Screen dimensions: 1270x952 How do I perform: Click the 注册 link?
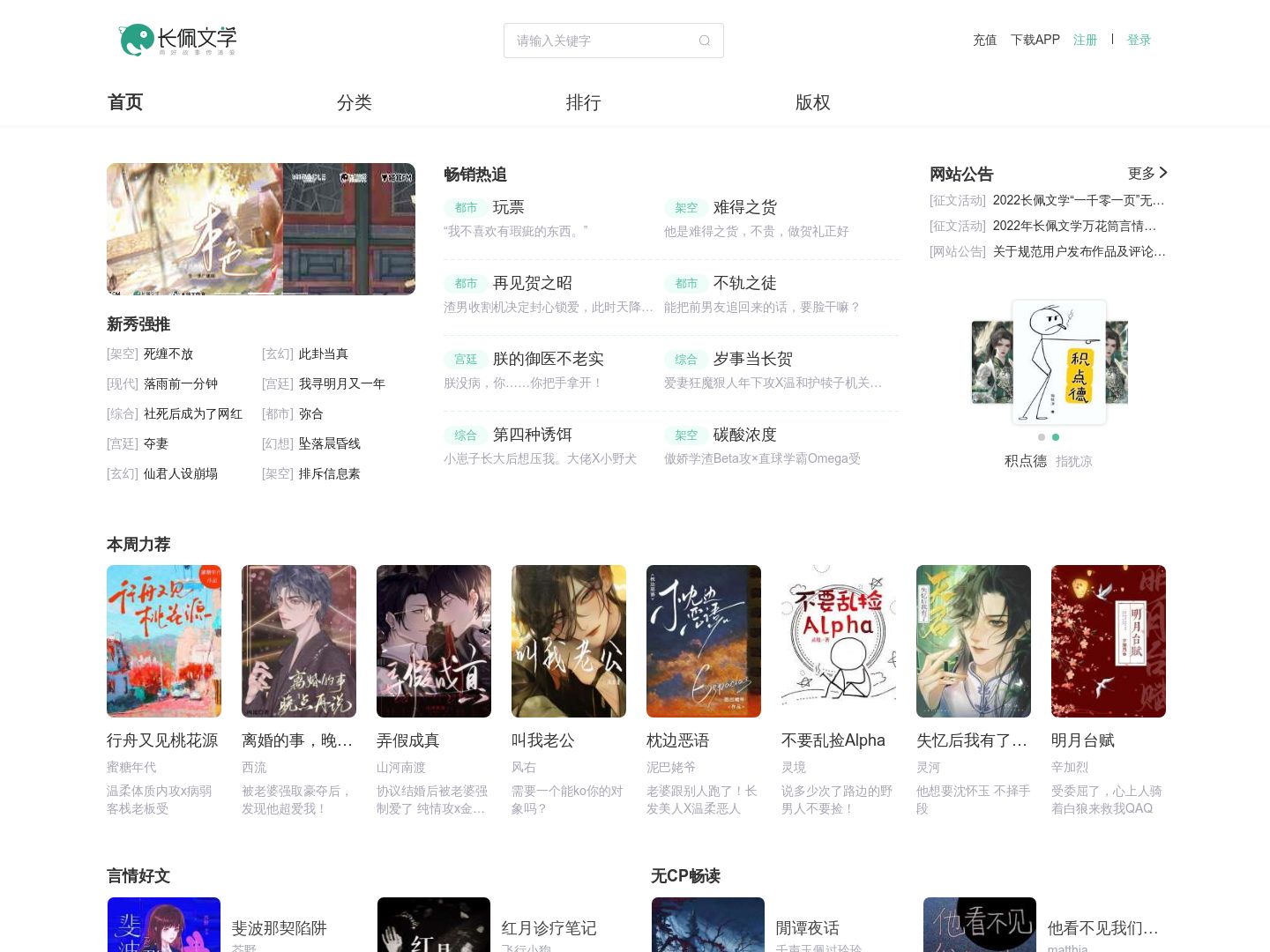click(x=1085, y=40)
